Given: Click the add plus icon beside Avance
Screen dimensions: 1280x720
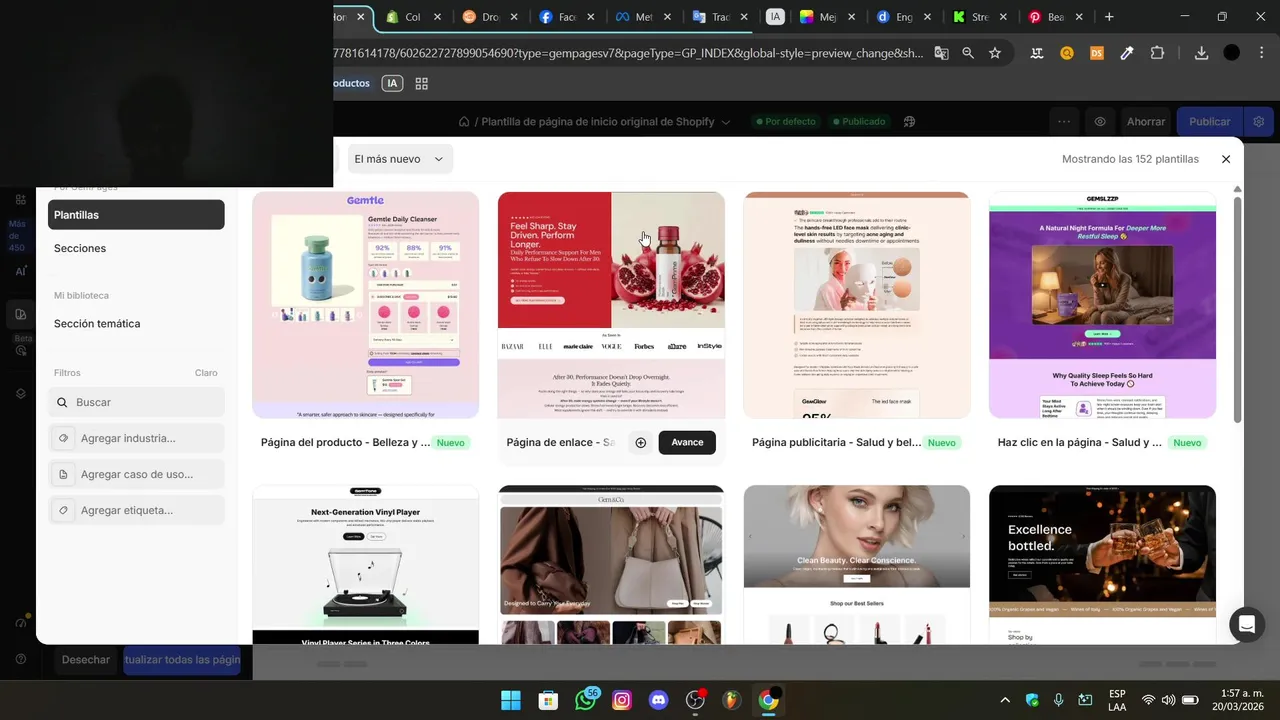Looking at the screenshot, I should [641, 443].
